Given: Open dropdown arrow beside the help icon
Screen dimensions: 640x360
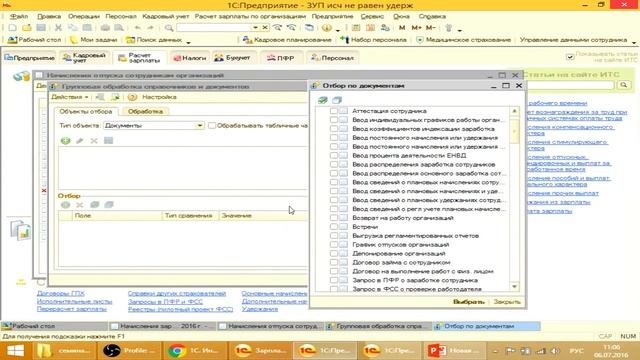Looking at the screenshot, I should tap(338, 30).
